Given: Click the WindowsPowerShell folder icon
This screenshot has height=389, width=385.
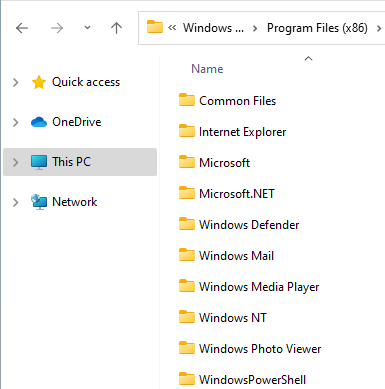Looking at the screenshot, I should point(187,379).
